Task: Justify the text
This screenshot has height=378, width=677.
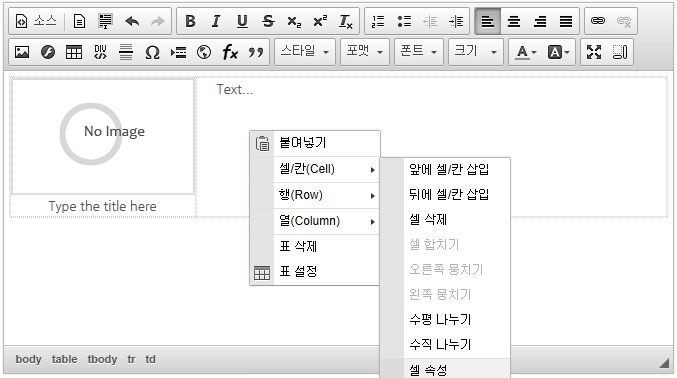Action: (x=566, y=21)
